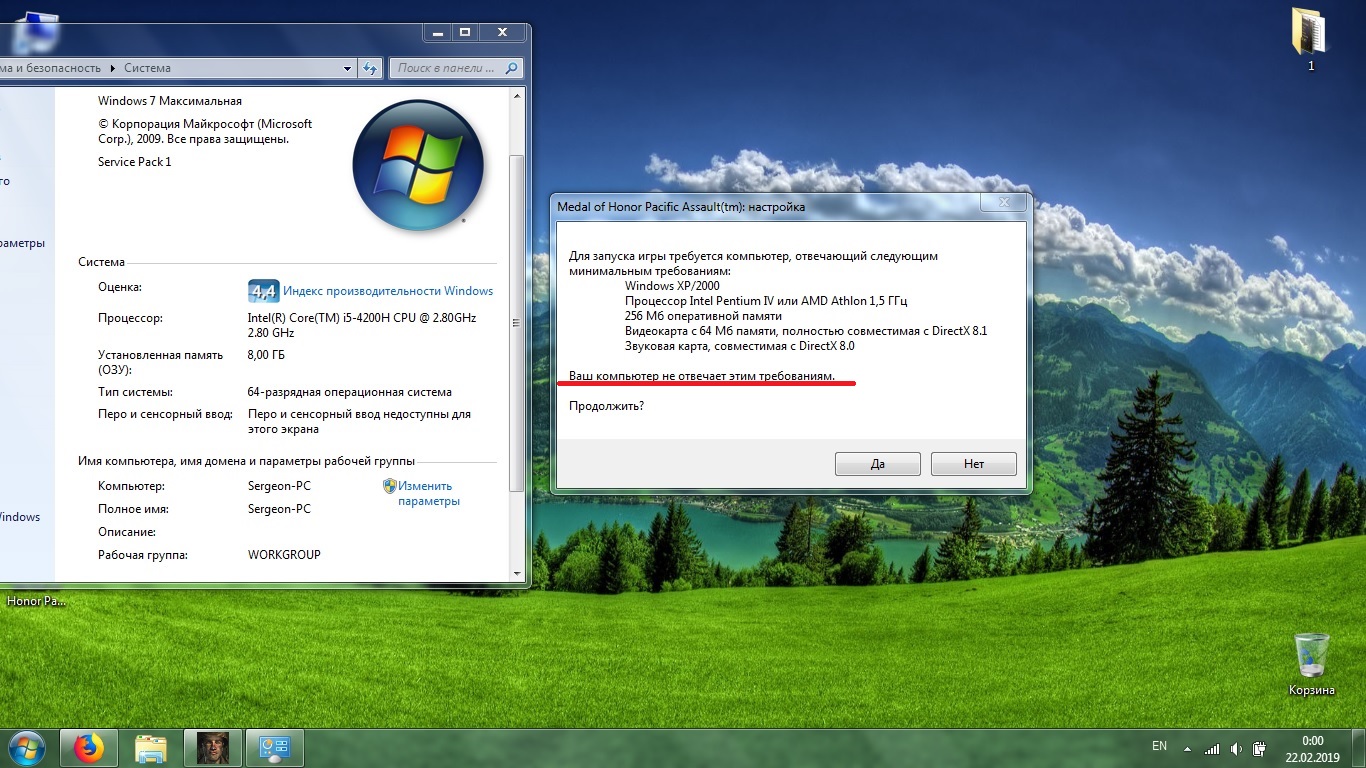This screenshot has height=768, width=1366.
Task: Open Изменить параметры link in System window
Action: pos(428,493)
